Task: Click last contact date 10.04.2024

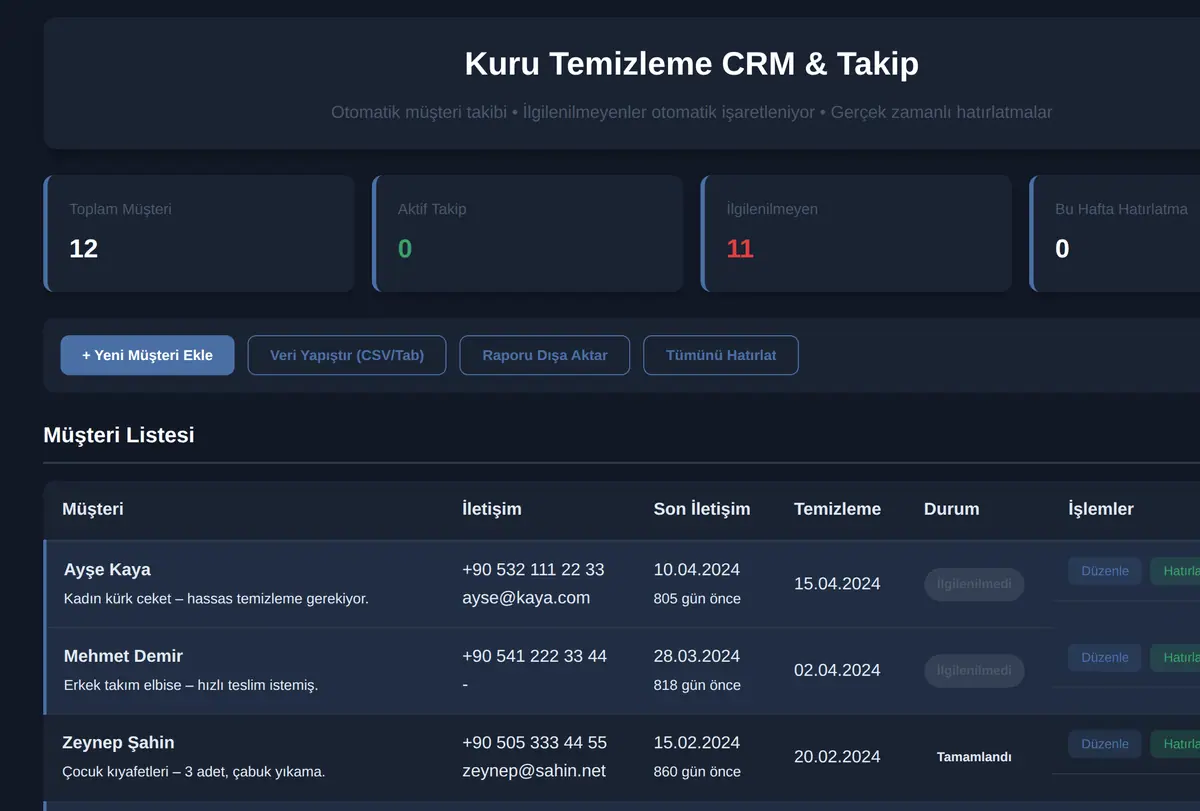Action: click(x=697, y=570)
